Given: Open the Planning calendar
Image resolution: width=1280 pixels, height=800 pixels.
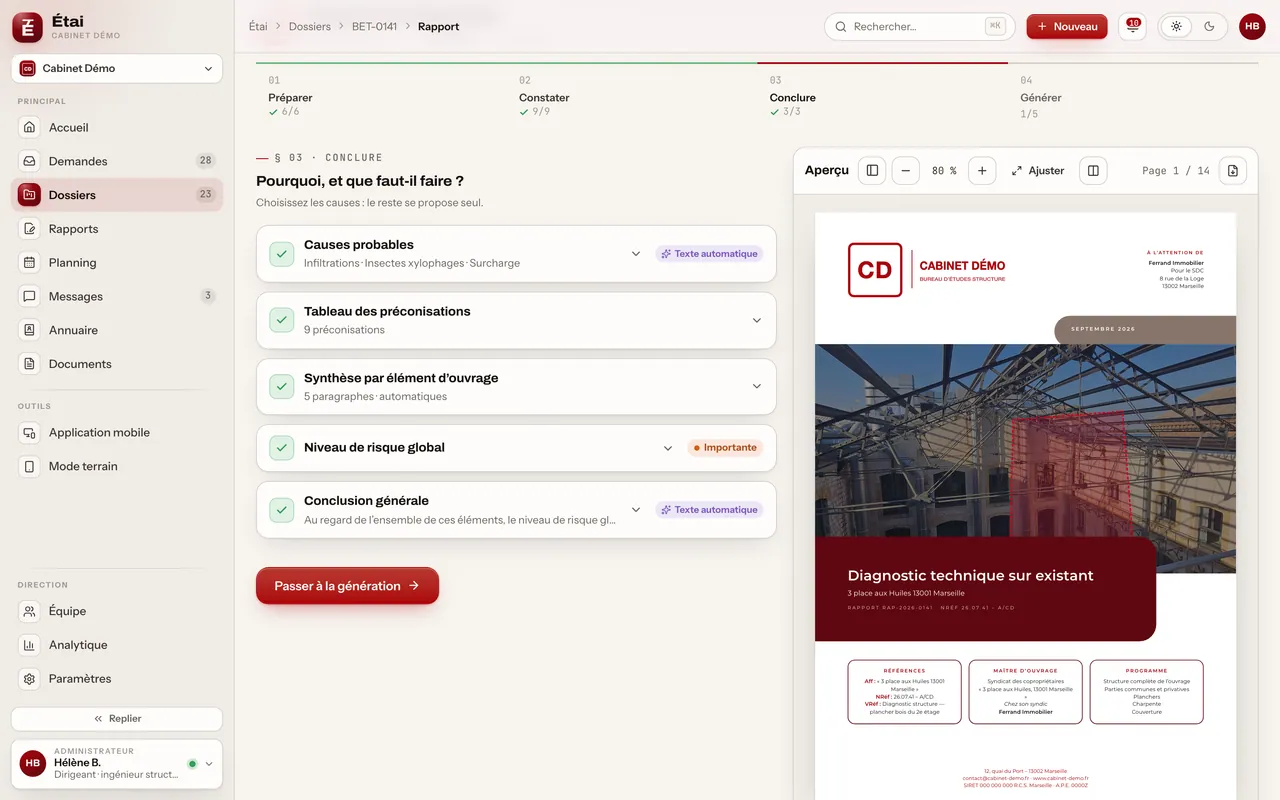Looking at the screenshot, I should tap(117, 263).
